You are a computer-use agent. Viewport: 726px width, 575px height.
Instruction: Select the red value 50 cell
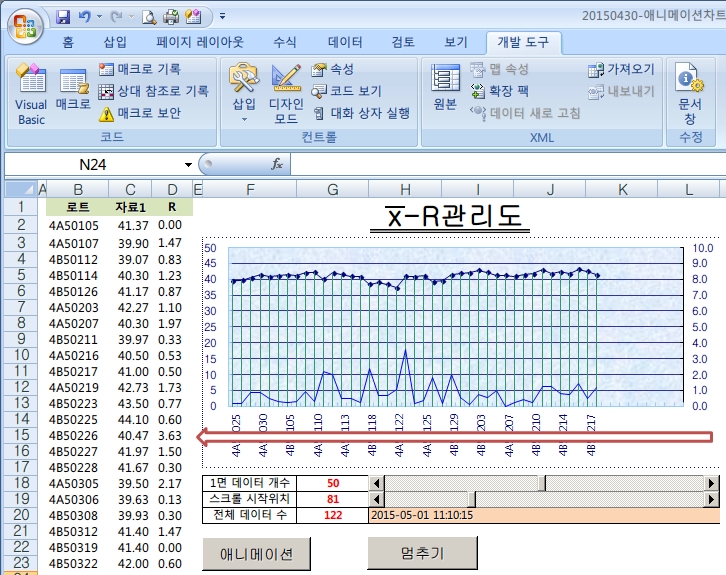(x=332, y=483)
